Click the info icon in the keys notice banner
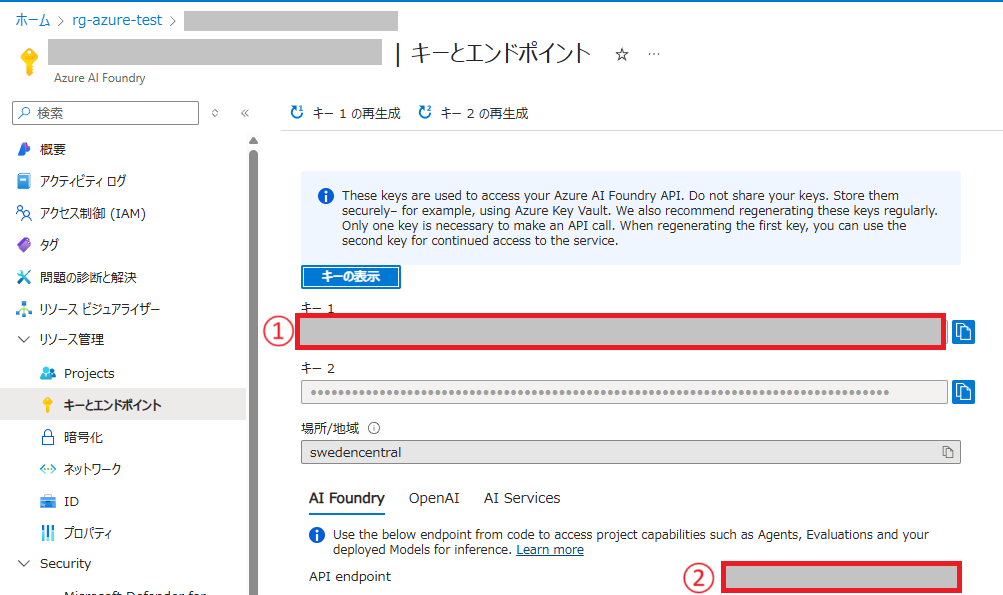Viewport: 1003px width, 595px height. pyautogui.click(x=326, y=196)
